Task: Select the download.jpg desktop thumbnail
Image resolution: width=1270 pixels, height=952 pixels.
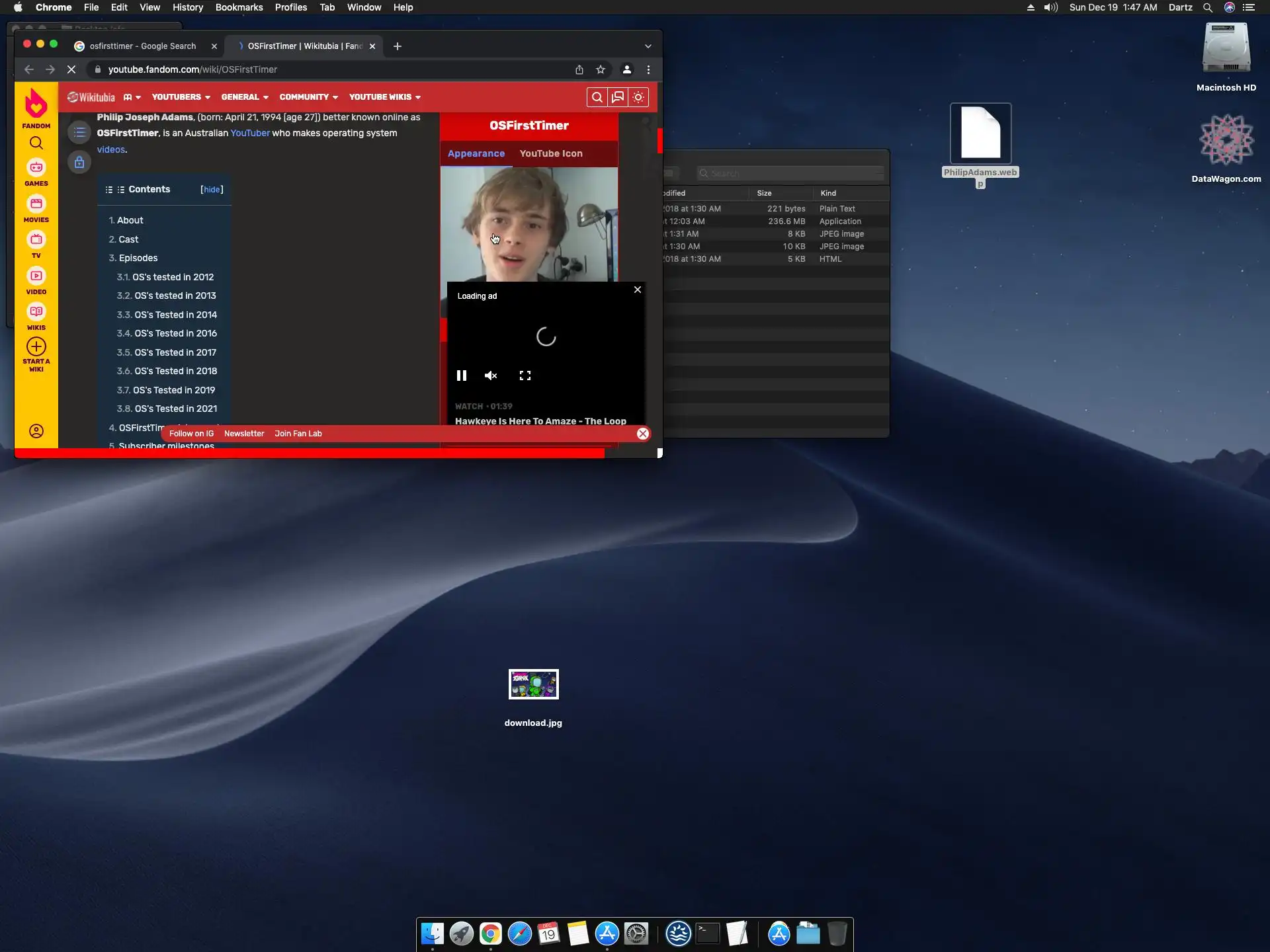Action: pyautogui.click(x=533, y=684)
